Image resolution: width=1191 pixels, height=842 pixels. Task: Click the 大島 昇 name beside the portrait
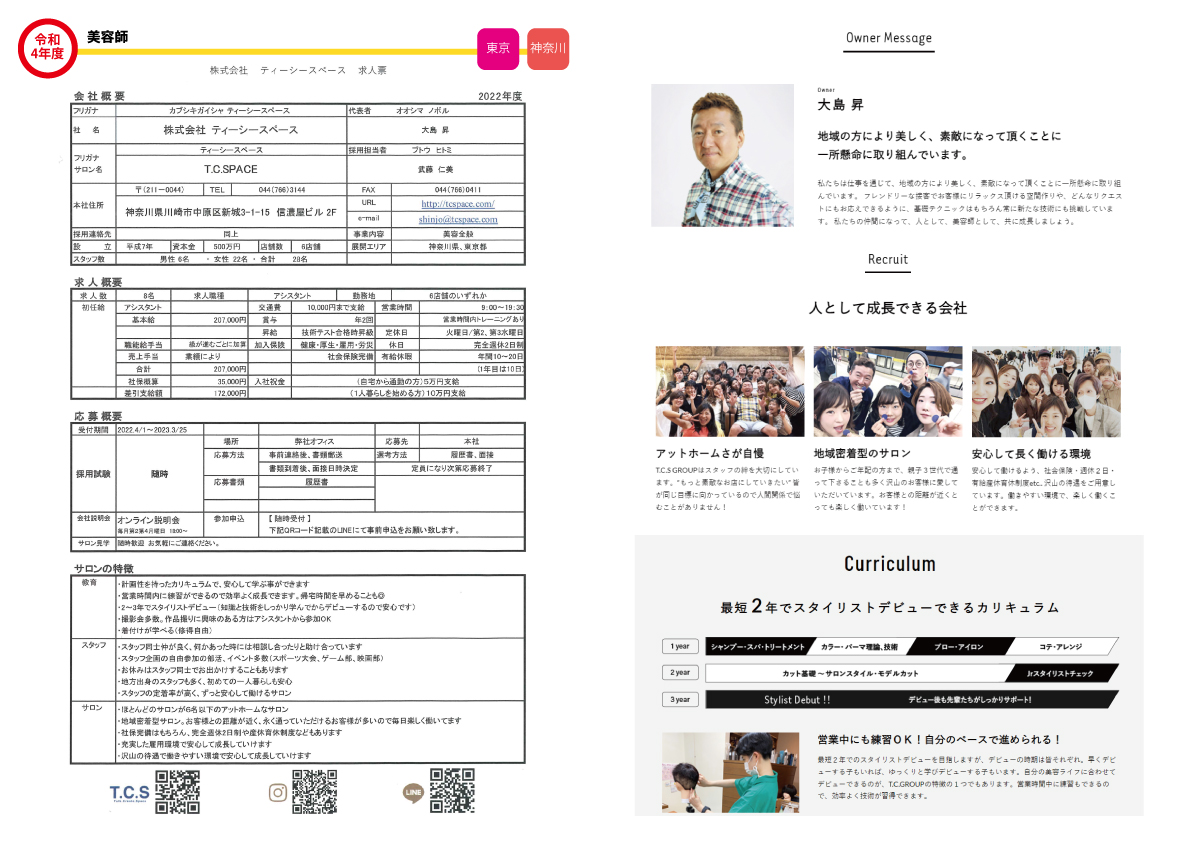pos(840,105)
